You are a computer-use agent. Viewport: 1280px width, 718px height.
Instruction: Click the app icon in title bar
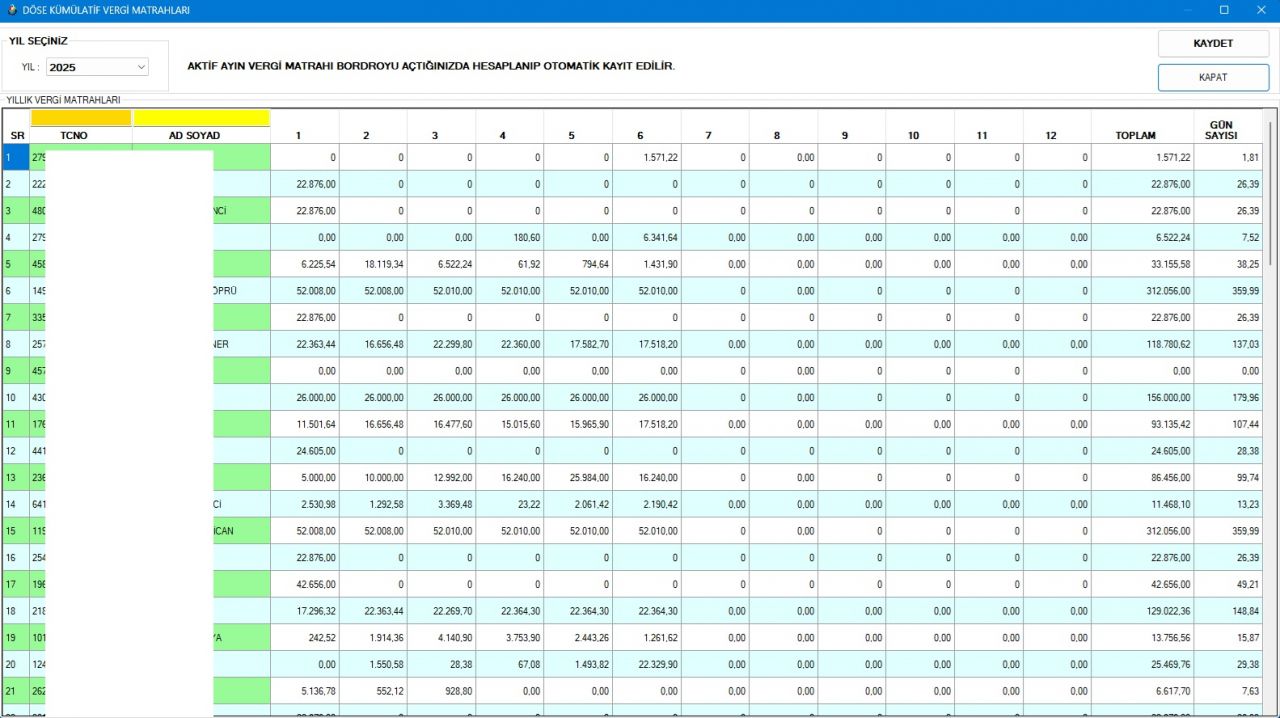click(11, 10)
